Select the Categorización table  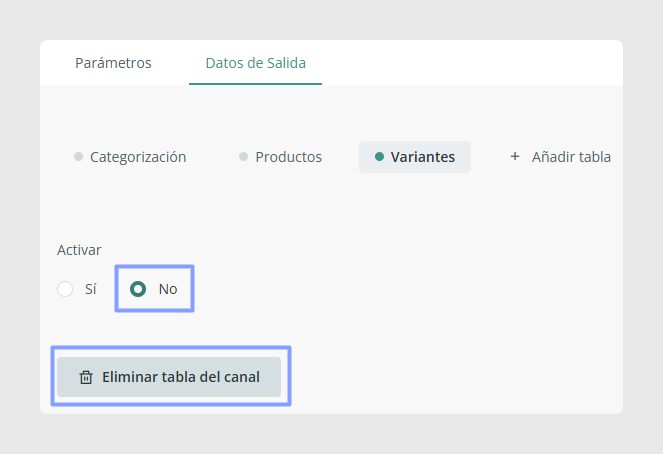130,157
